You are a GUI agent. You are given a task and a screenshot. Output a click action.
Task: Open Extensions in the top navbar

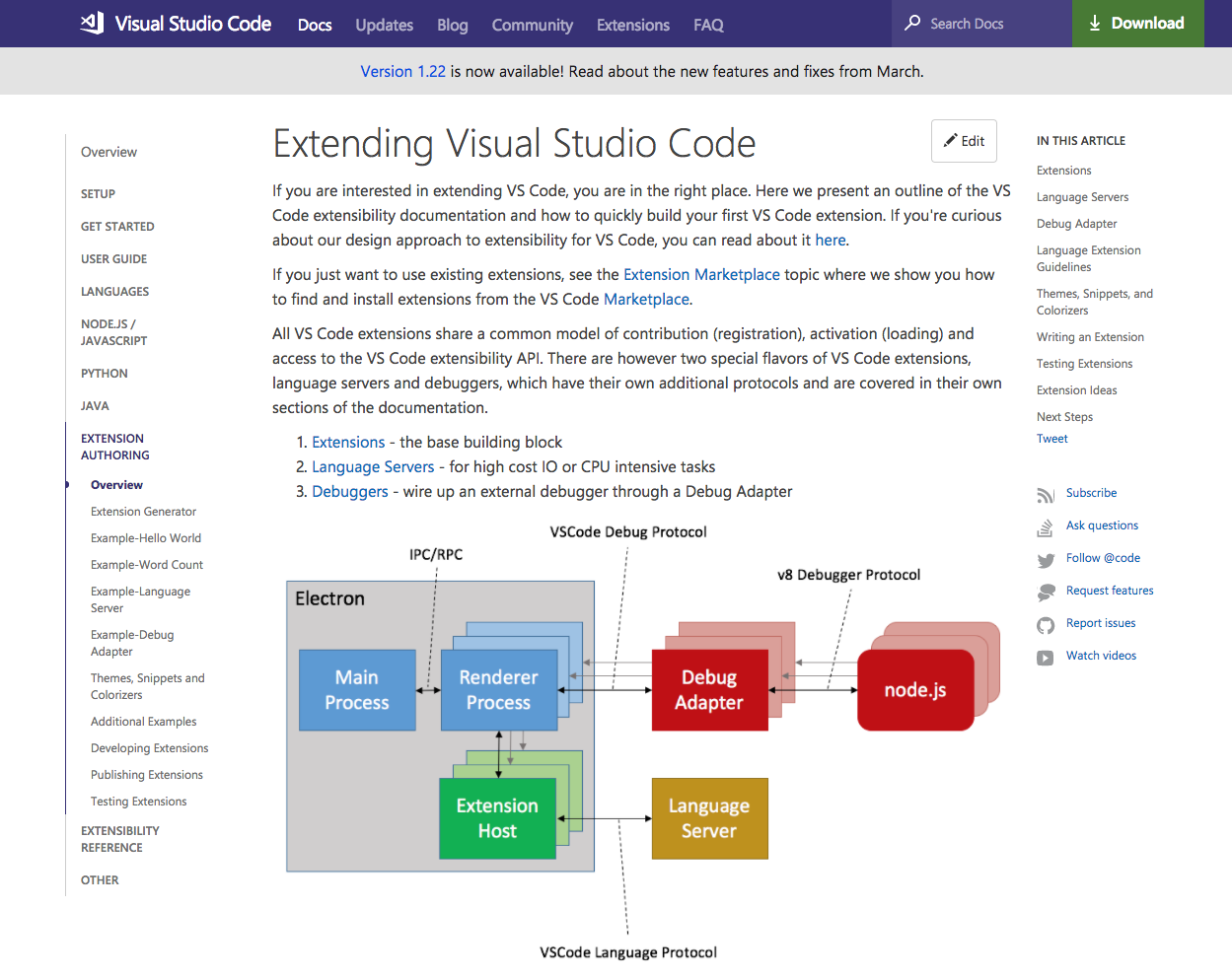633,25
